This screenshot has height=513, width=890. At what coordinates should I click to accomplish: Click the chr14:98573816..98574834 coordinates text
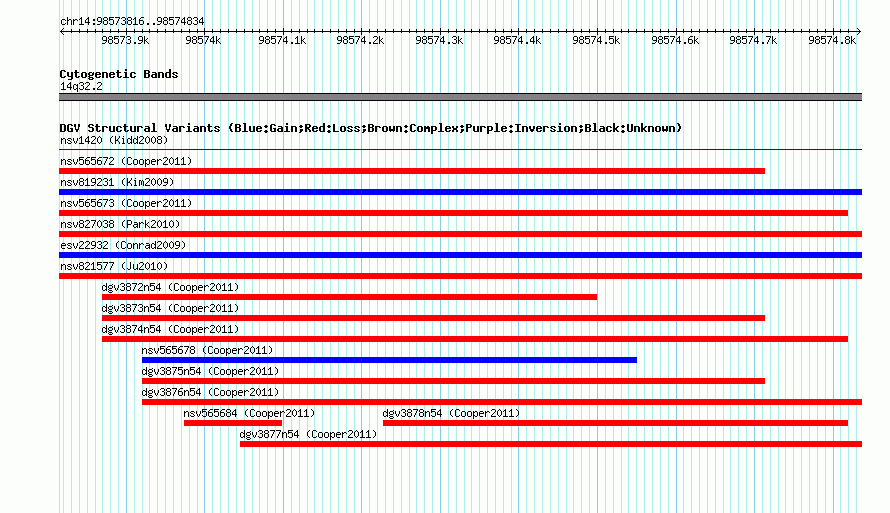click(x=132, y=21)
